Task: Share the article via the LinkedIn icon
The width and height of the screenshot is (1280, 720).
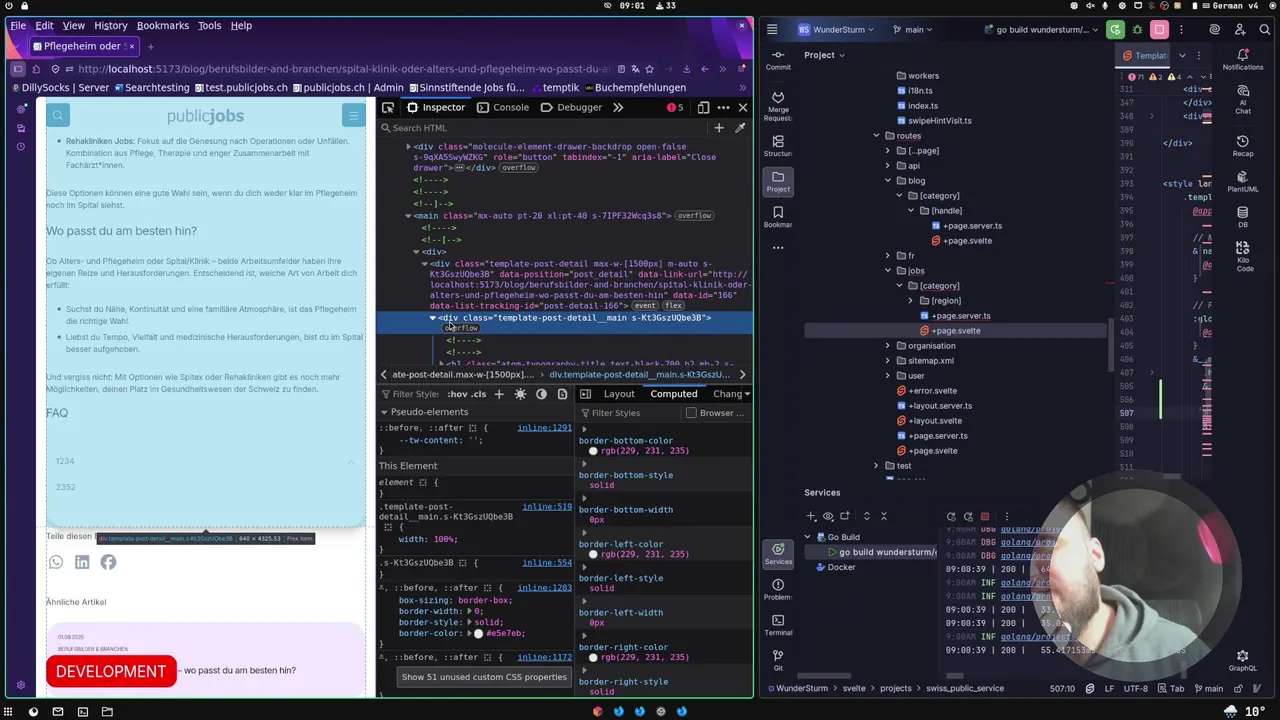Action: (82, 562)
